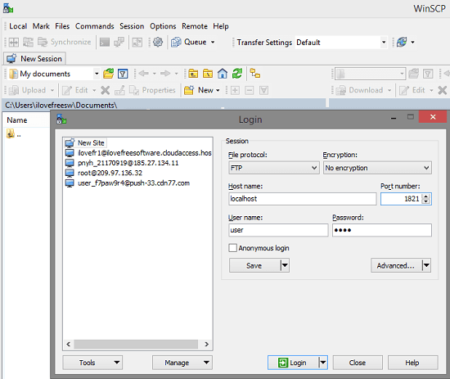The width and height of the screenshot is (450, 379).
Task: Click the Synchronize toolbar button
Action: point(65,42)
